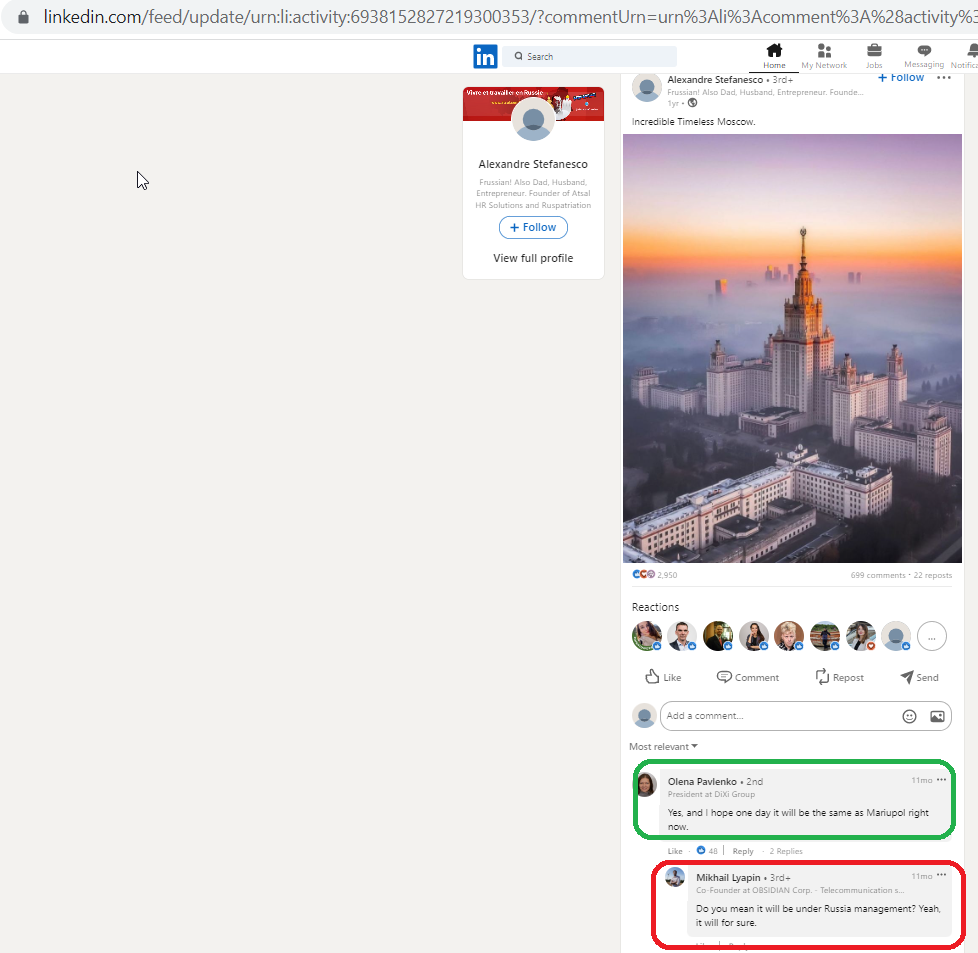This screenshot has height=953, width=978.
Task: Click Olena Pavlenko's comment avatar
Action: click(646, 785)
